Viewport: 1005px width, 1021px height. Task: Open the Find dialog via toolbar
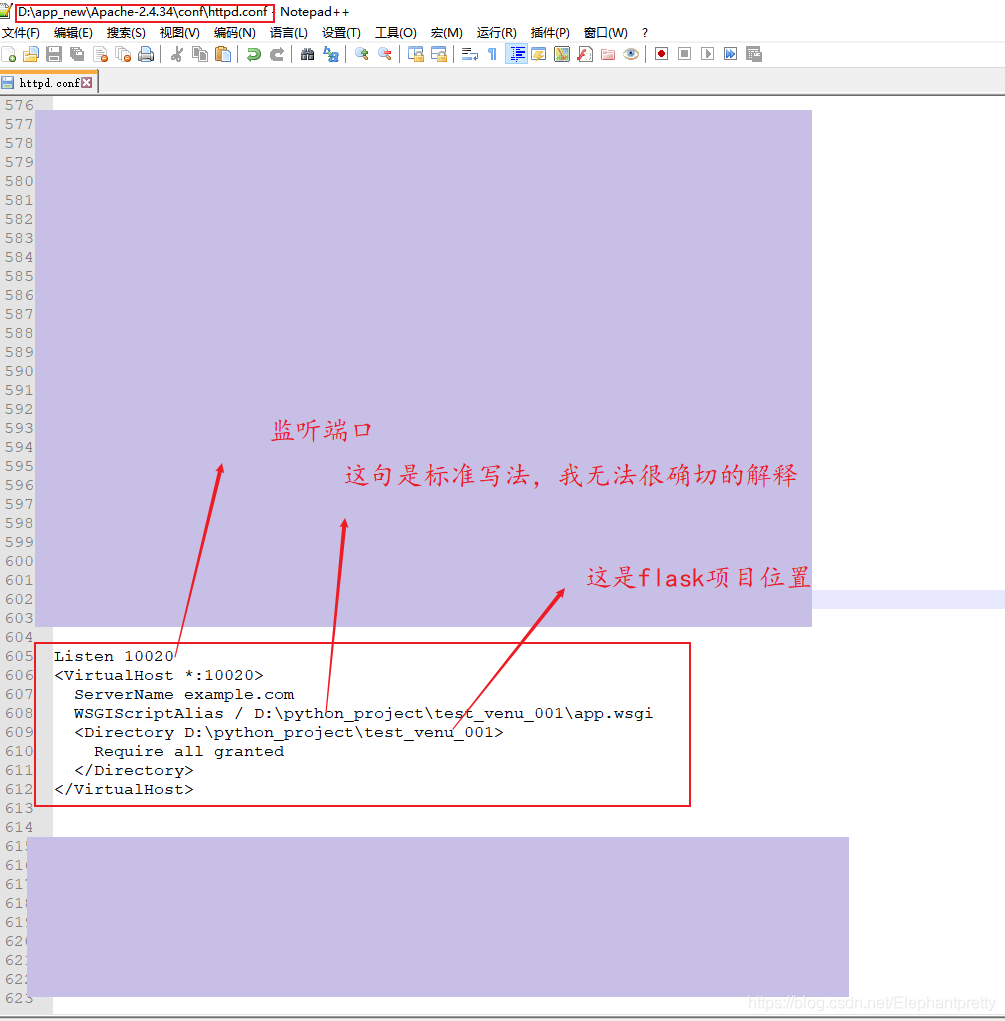(x=308, y=54)
